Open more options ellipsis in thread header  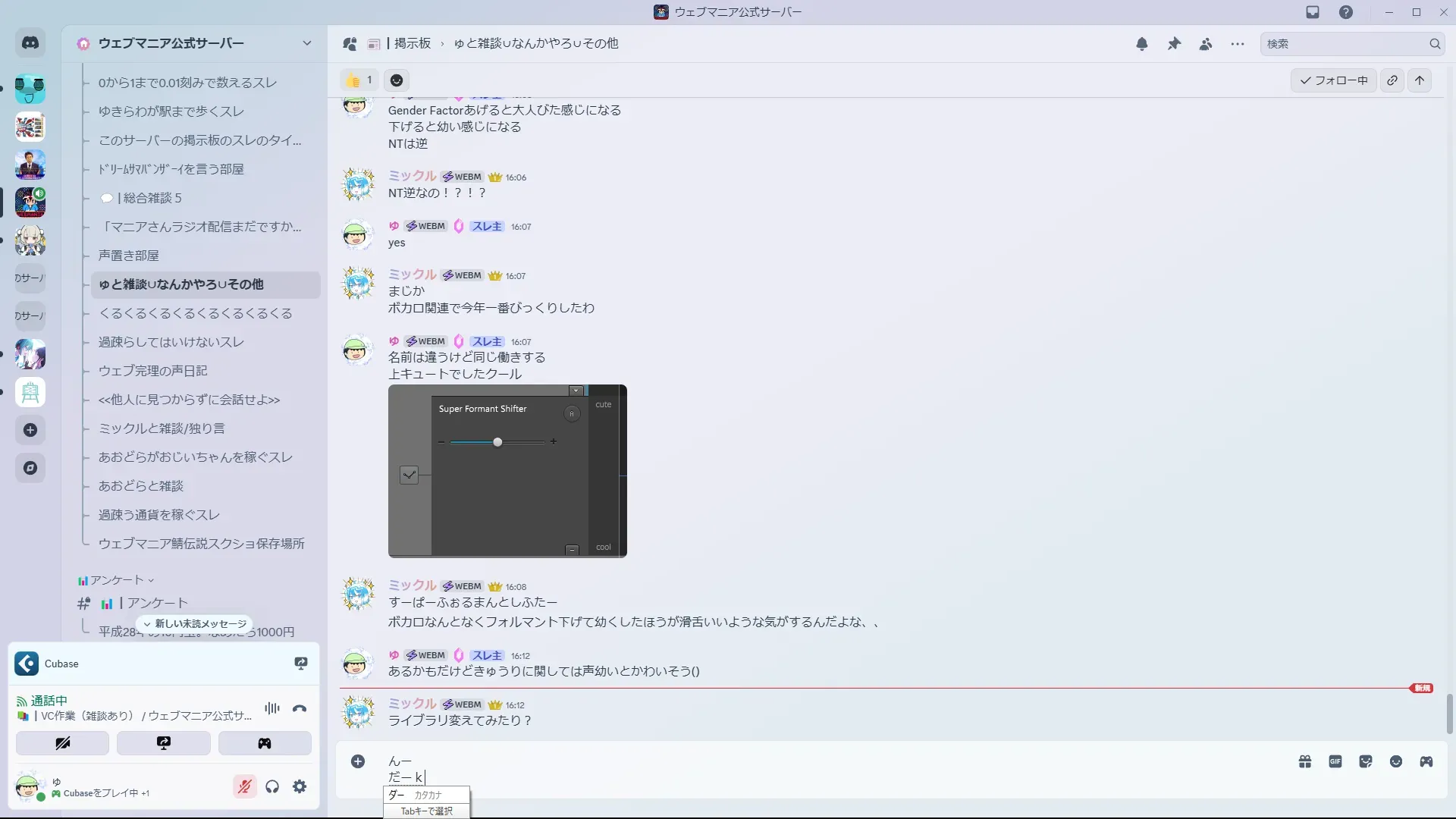coord(1238,44)
